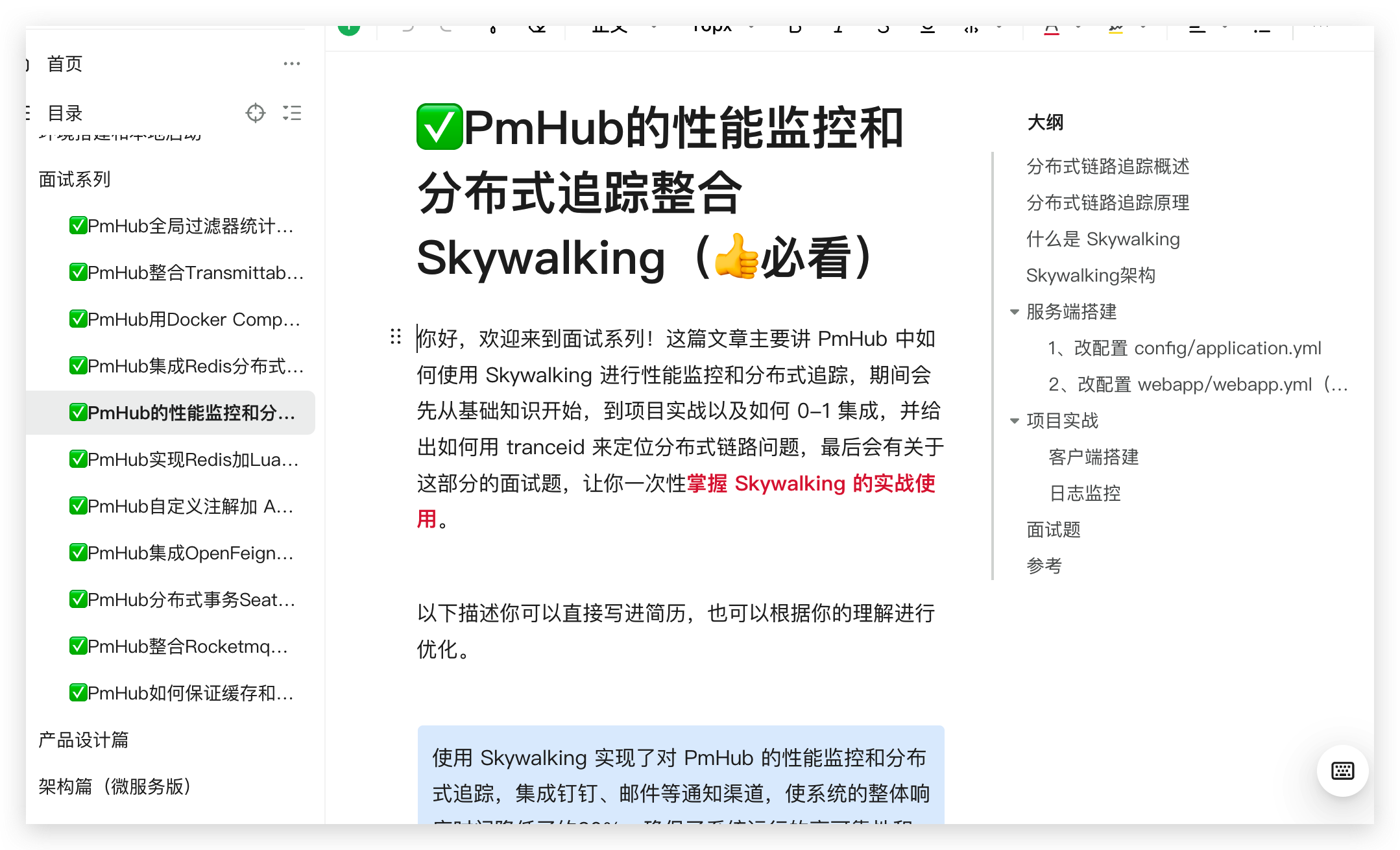Image resolution: width=1400 pixels, height=850 pixels.
Task: Click the font color A button
Action: click(x=1052, y=29)
